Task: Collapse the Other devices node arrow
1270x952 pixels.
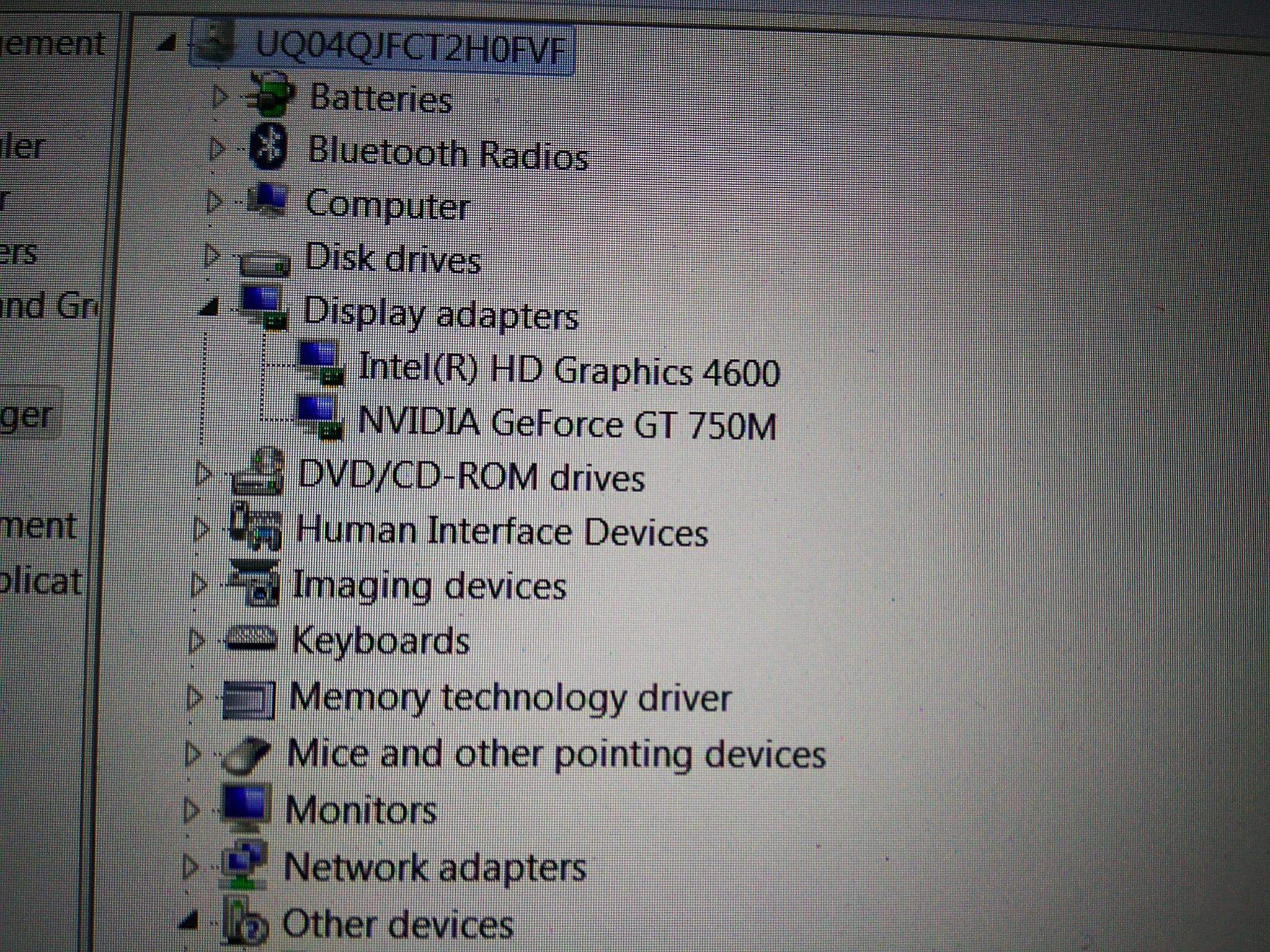Action: click(x=189, y=922)
